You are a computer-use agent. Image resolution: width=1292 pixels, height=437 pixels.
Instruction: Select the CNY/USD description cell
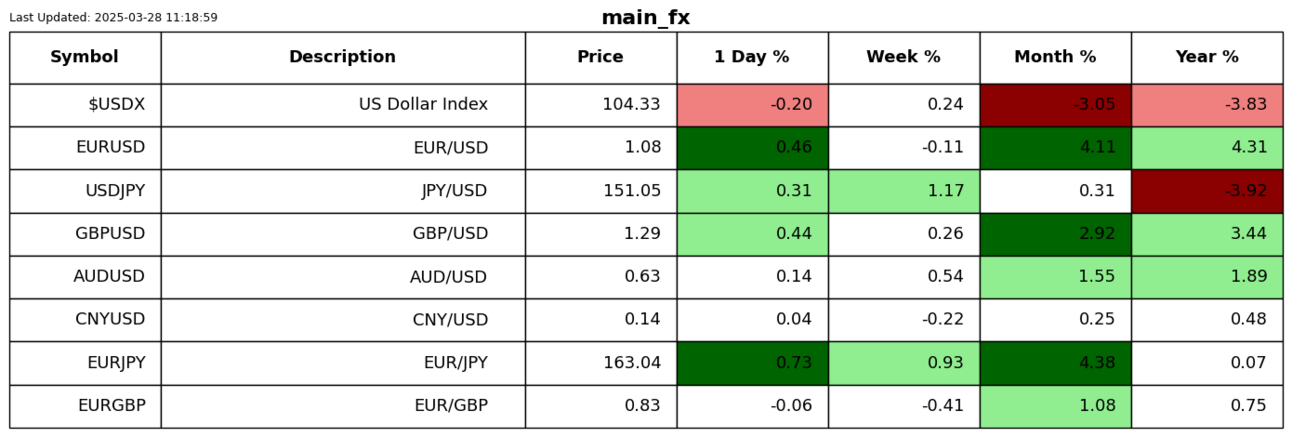coord(343,320)
